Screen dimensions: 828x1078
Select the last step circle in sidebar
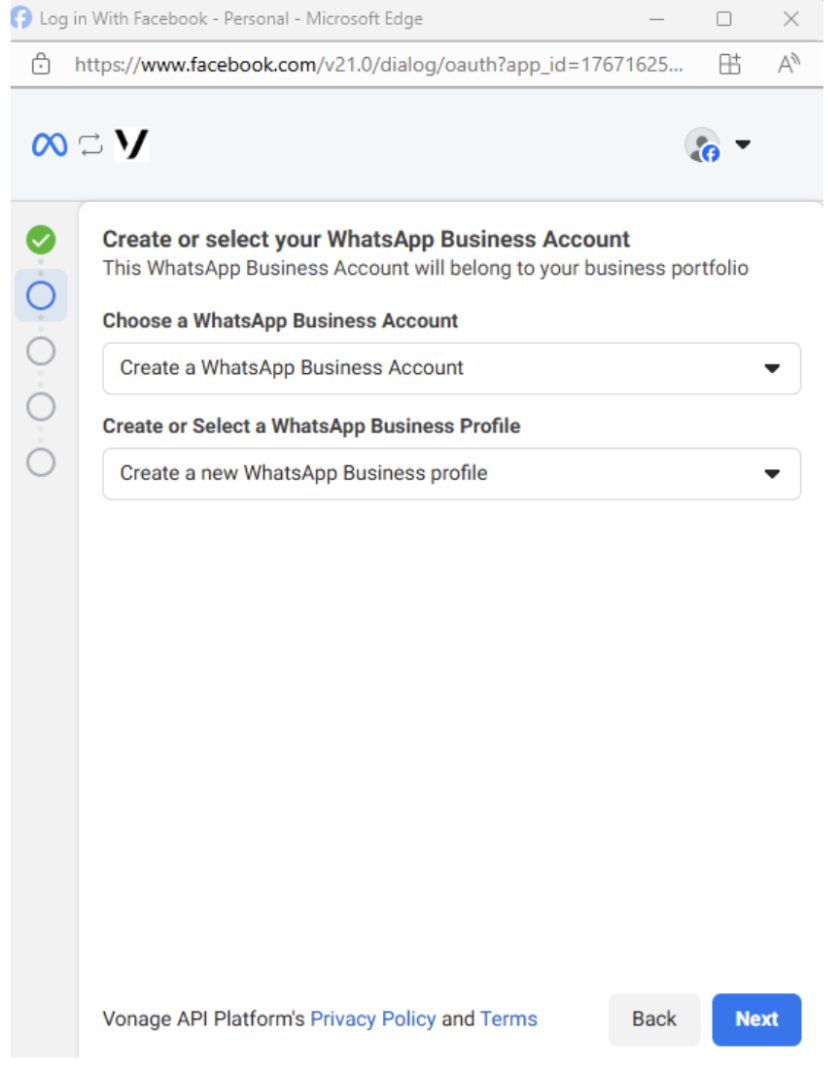pos(41,463)
